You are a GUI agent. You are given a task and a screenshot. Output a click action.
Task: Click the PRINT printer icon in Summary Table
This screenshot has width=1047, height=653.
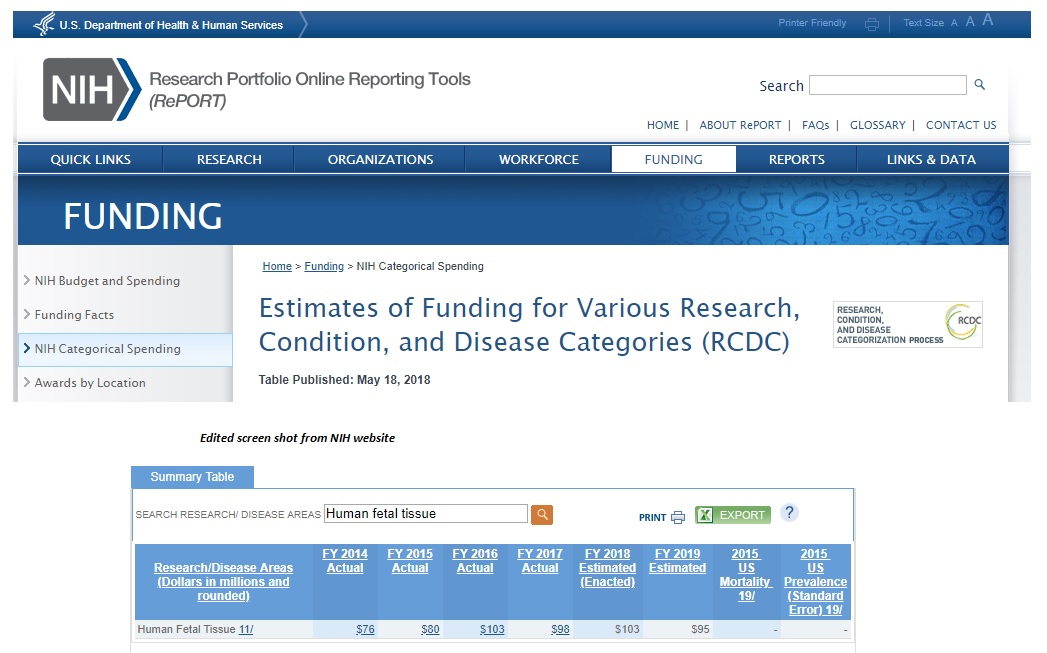coord(678,517)
